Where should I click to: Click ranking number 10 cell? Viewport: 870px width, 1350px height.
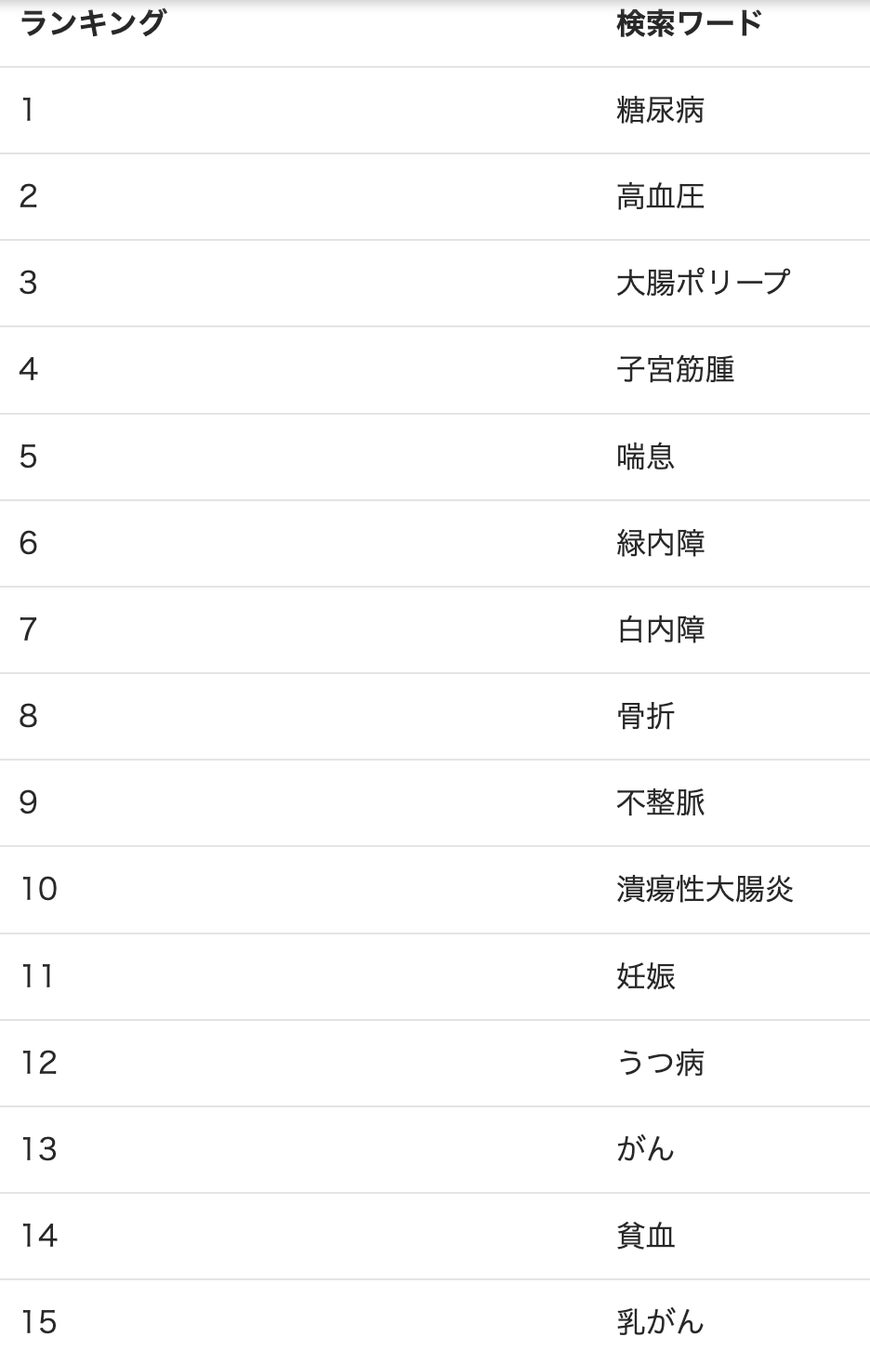[x=39, y=889]
